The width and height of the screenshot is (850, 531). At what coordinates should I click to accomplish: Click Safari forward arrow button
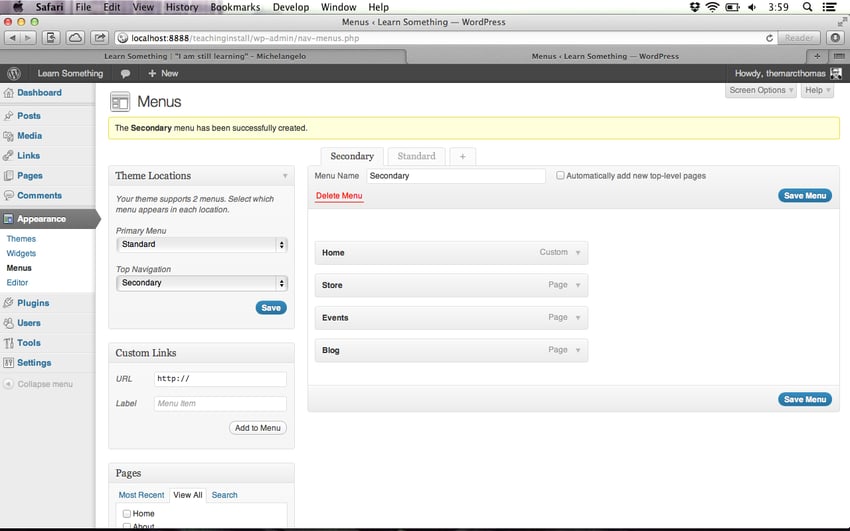pos(28,38)
